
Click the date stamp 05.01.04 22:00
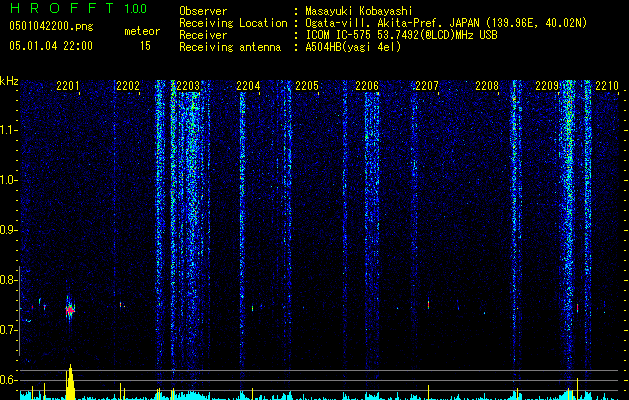(51, 45)
